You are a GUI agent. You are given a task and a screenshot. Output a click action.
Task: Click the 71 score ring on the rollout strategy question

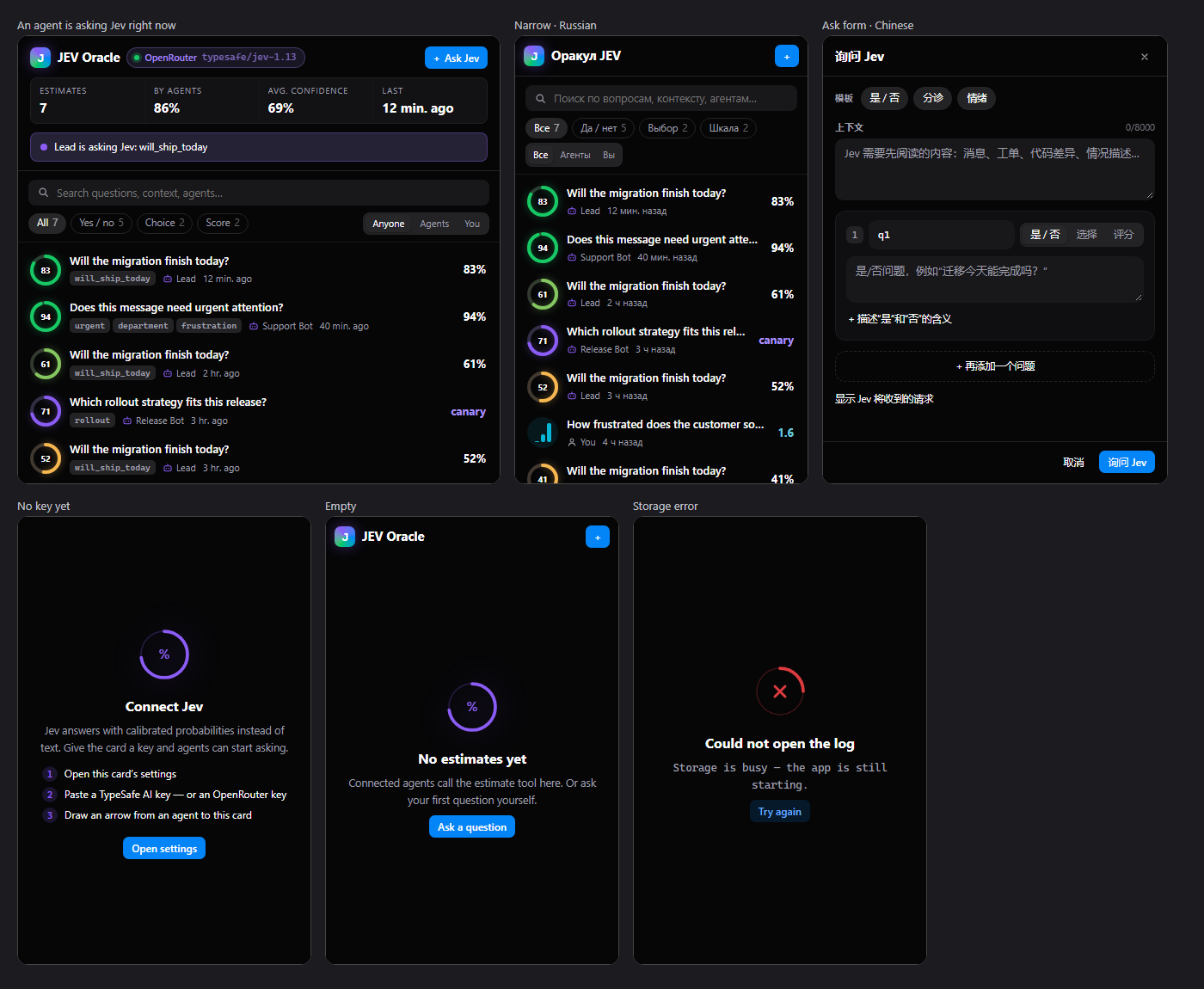pyautogui.click(x=46, y=411)
